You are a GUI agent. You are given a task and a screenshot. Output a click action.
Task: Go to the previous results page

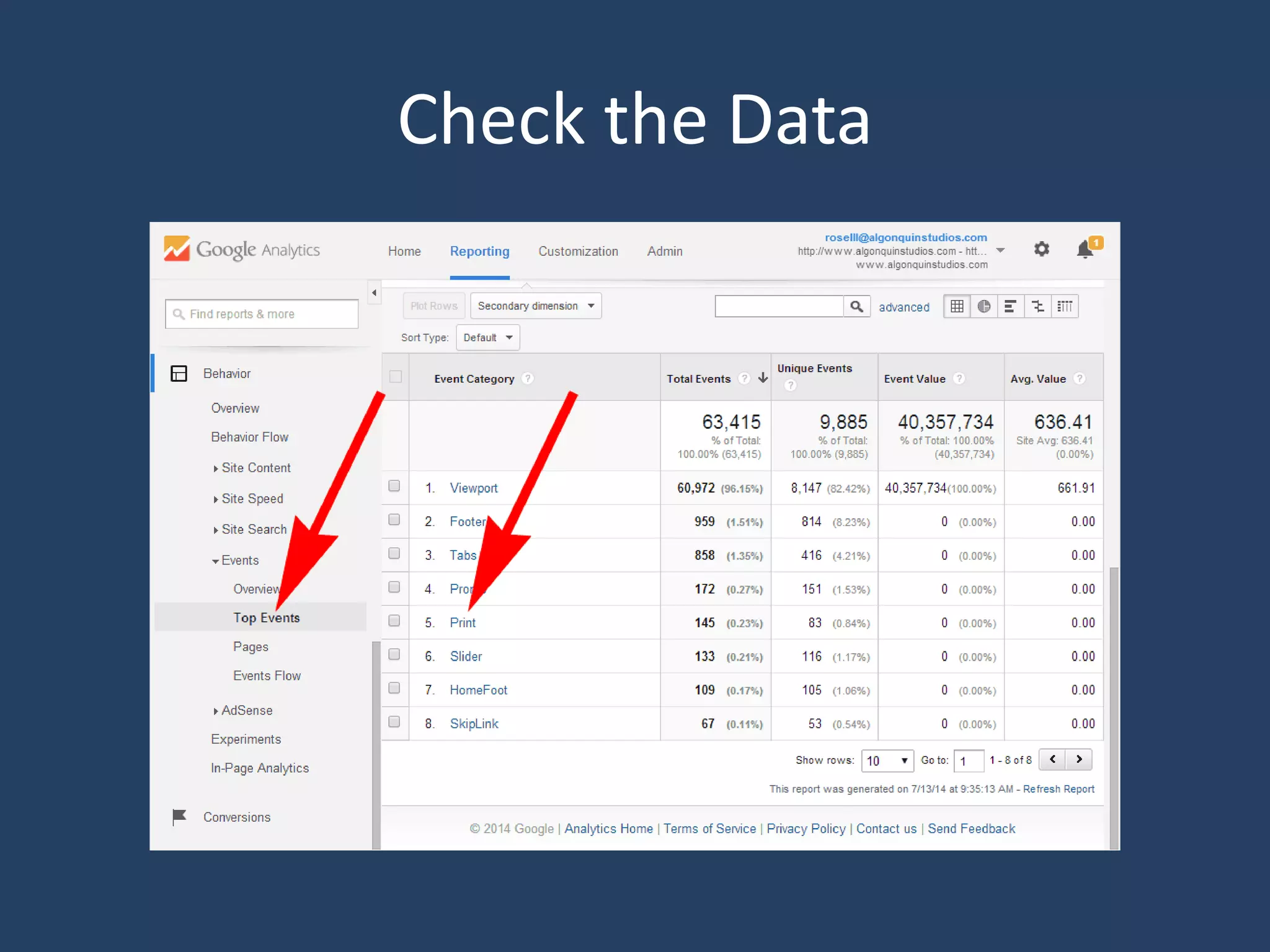1052,759
